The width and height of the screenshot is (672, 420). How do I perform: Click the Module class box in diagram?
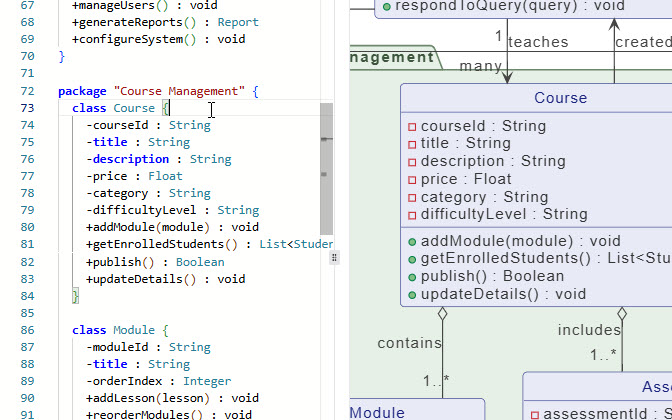417,409
